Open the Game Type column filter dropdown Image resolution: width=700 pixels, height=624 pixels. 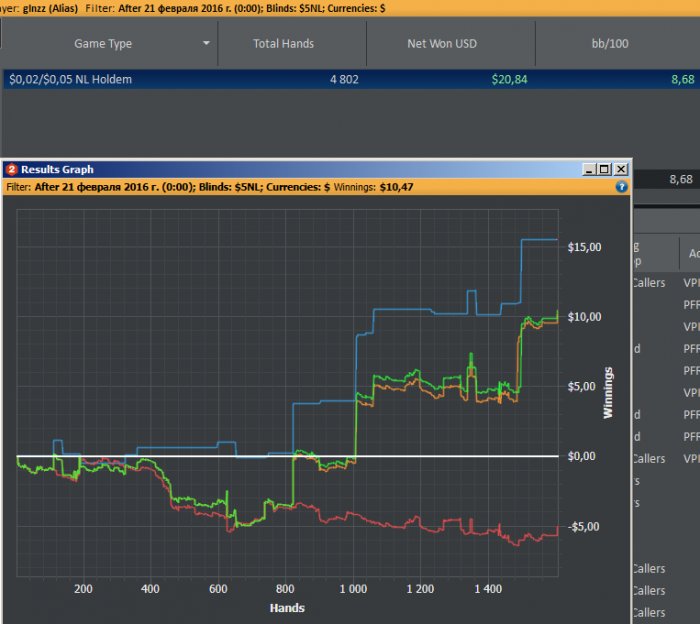click(x=207, y=44)
